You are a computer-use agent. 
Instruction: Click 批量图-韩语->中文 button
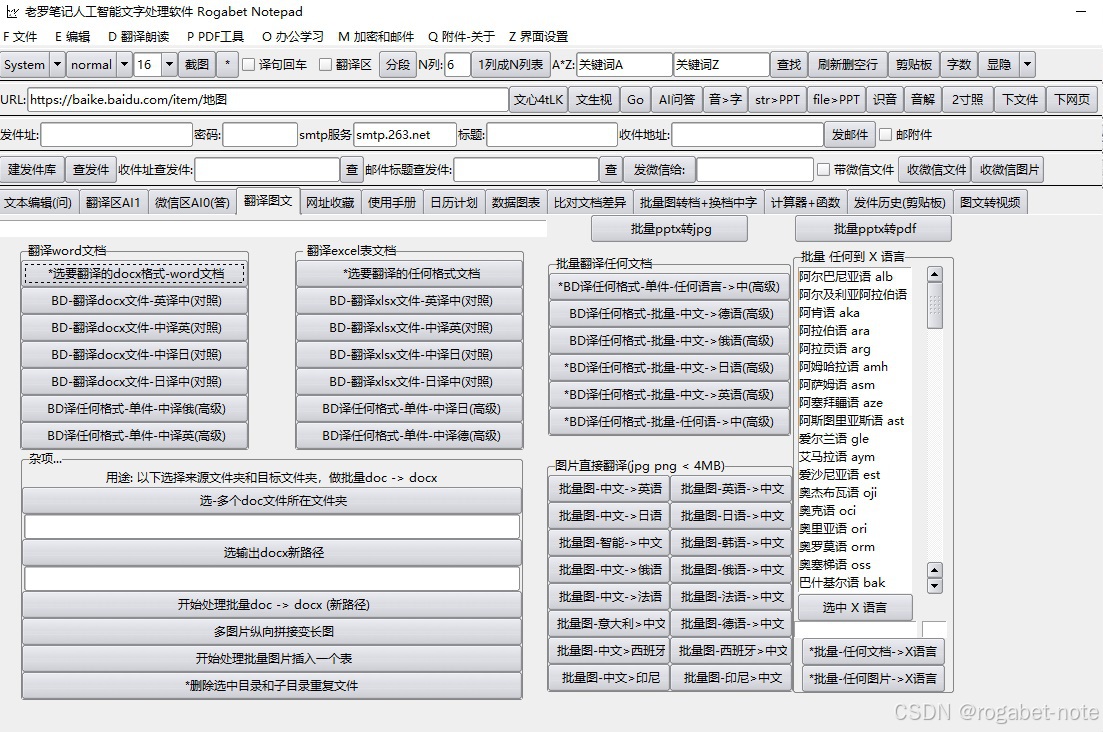732,543
